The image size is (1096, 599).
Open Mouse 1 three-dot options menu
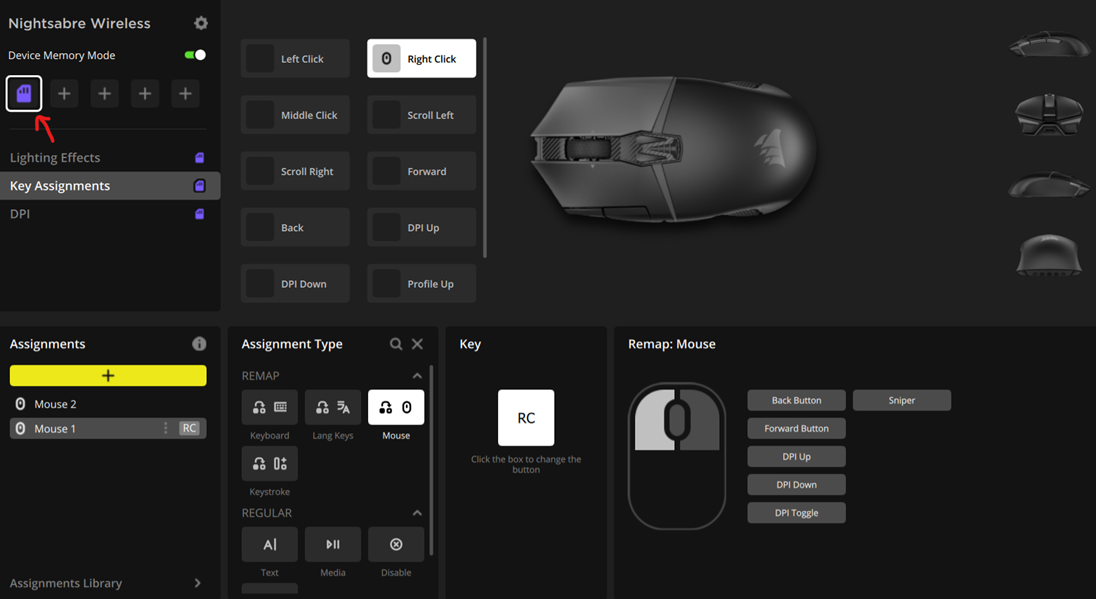(x=166, y=428)
